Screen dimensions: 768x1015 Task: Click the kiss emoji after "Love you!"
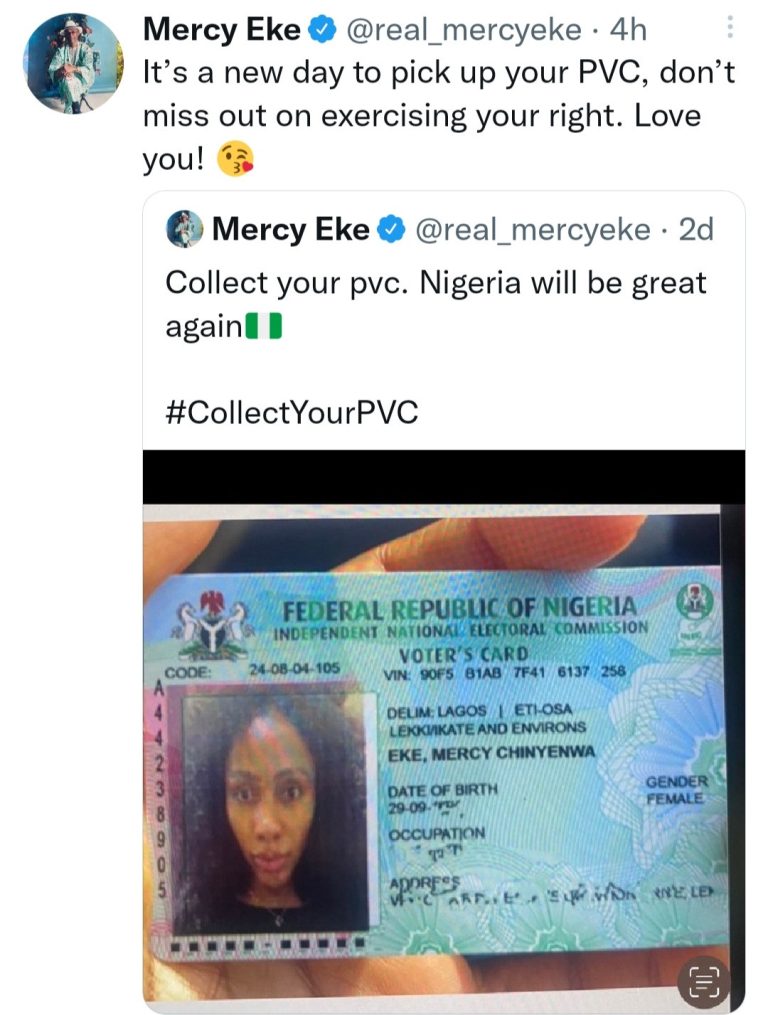tap(235, 158)
